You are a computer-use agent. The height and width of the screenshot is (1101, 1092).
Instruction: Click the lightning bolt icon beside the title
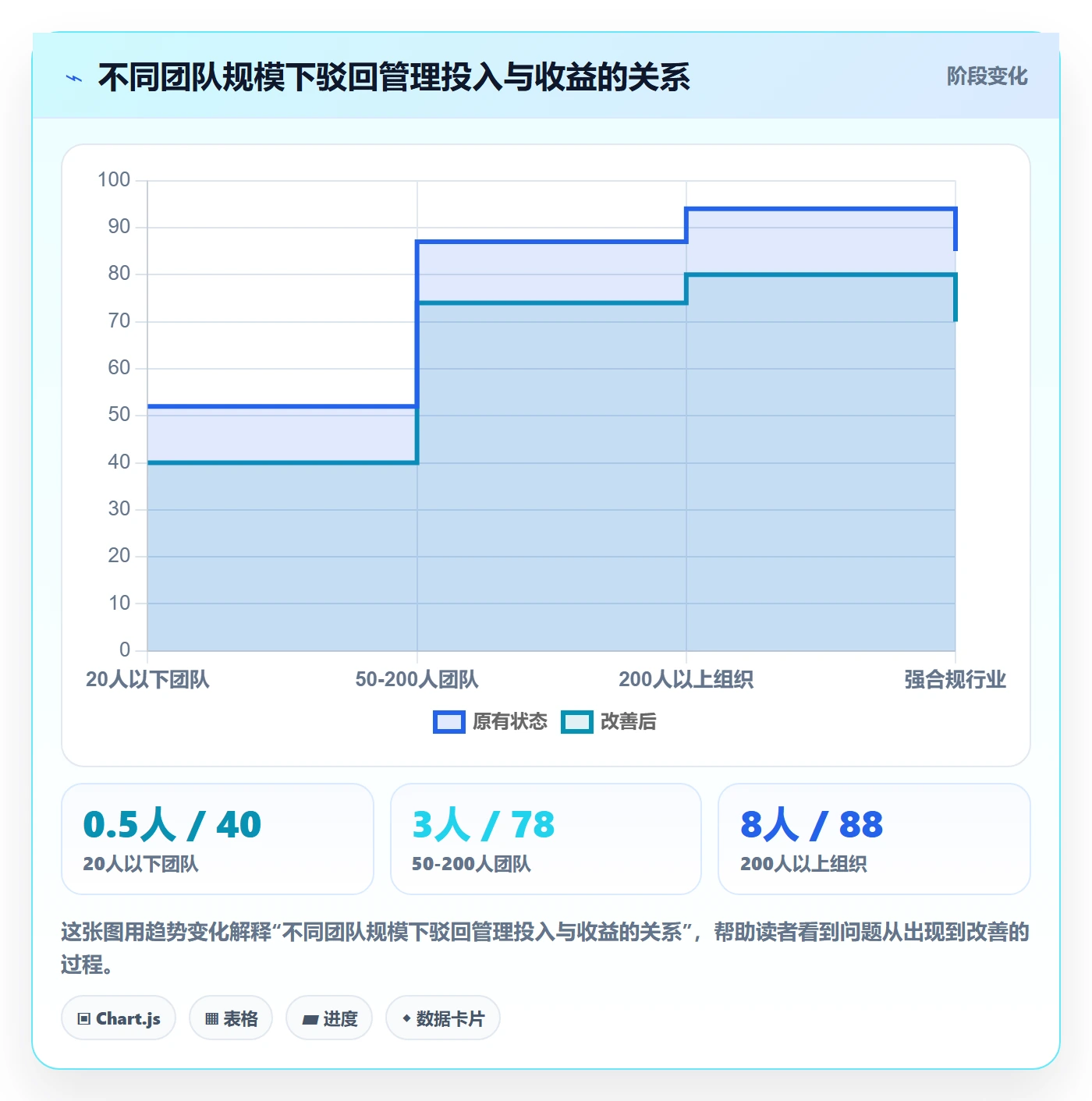[74, 78]
